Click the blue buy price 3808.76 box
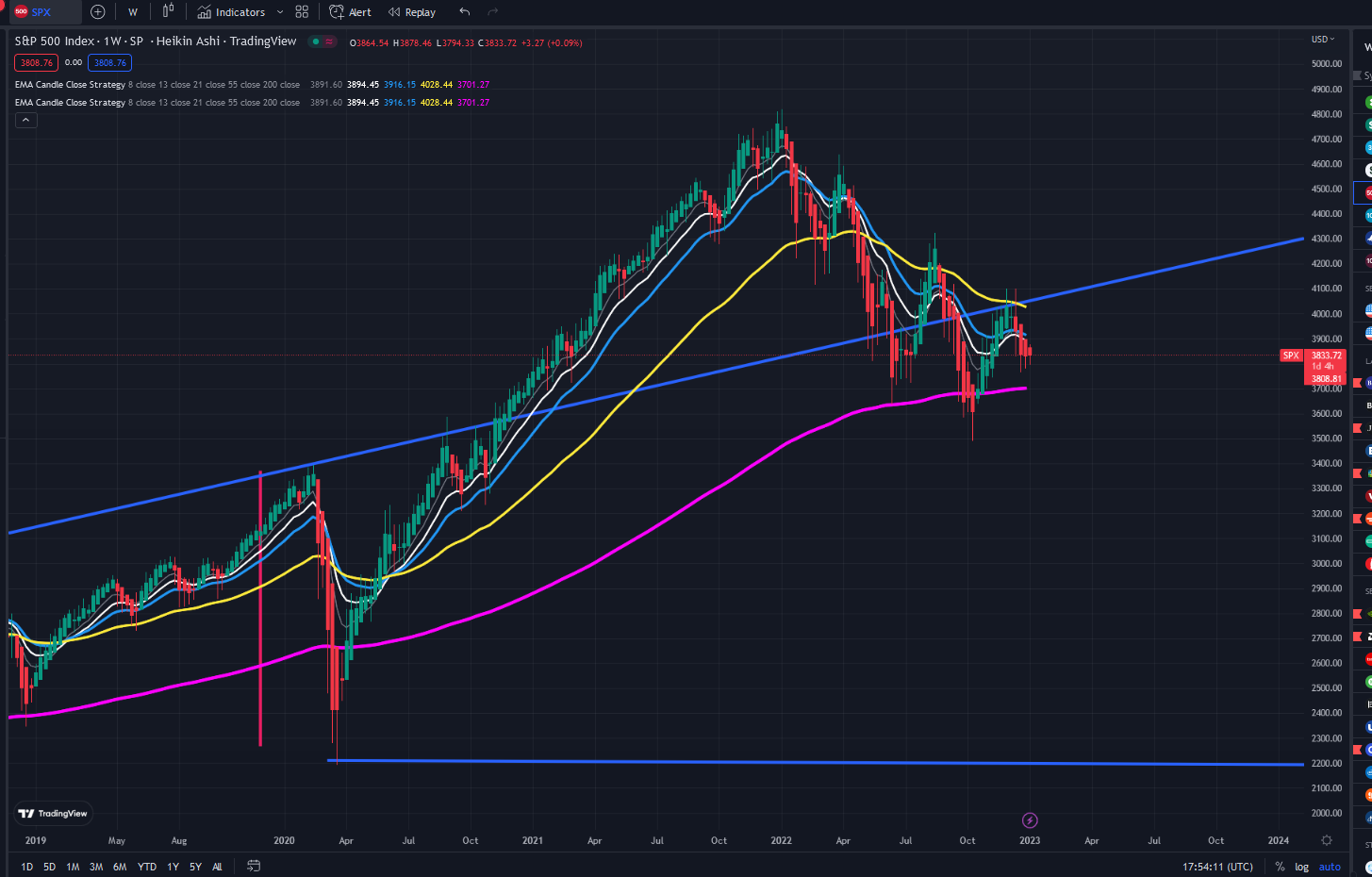Image resolution: width=1372 pixels, height=877 pixels. coord(110,62)
